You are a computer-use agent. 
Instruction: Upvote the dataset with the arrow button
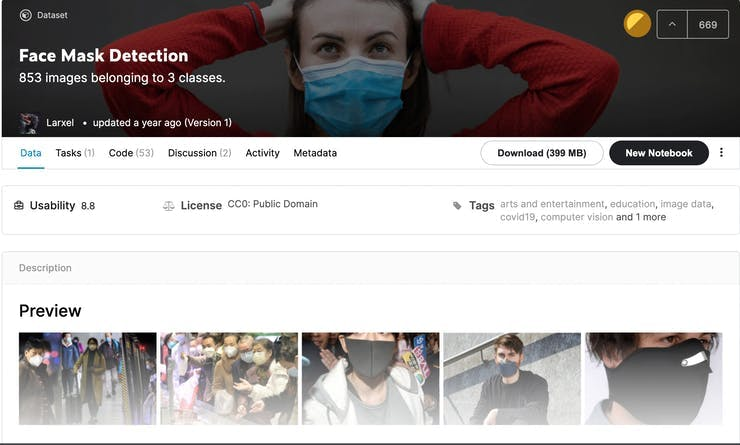(672, 25)
